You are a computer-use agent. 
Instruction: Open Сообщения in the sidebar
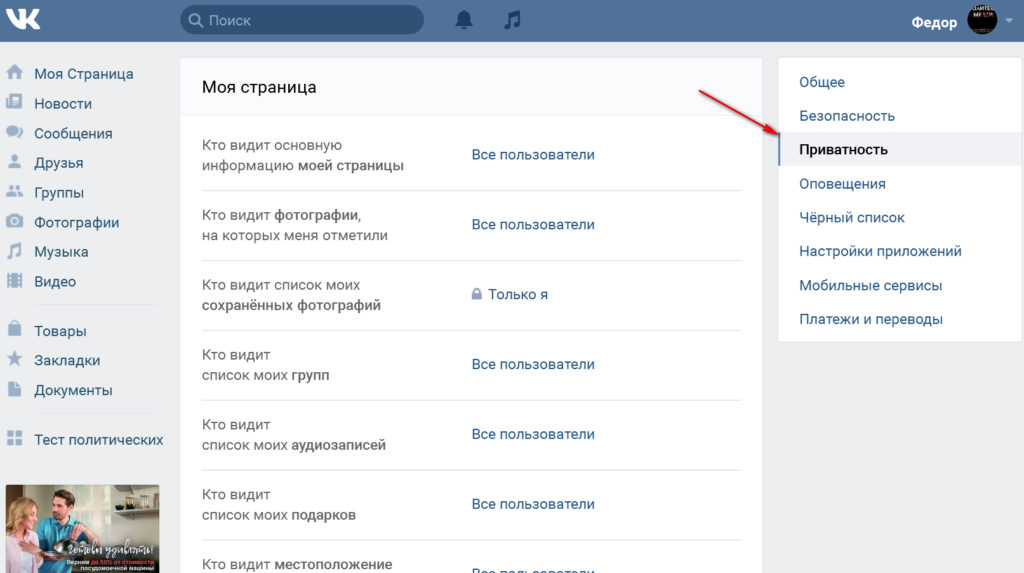[73, 134]
